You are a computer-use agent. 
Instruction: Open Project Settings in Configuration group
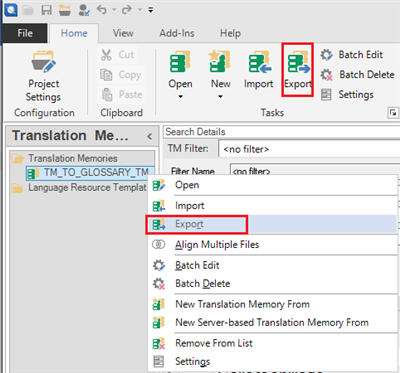(x=43, y=76)
